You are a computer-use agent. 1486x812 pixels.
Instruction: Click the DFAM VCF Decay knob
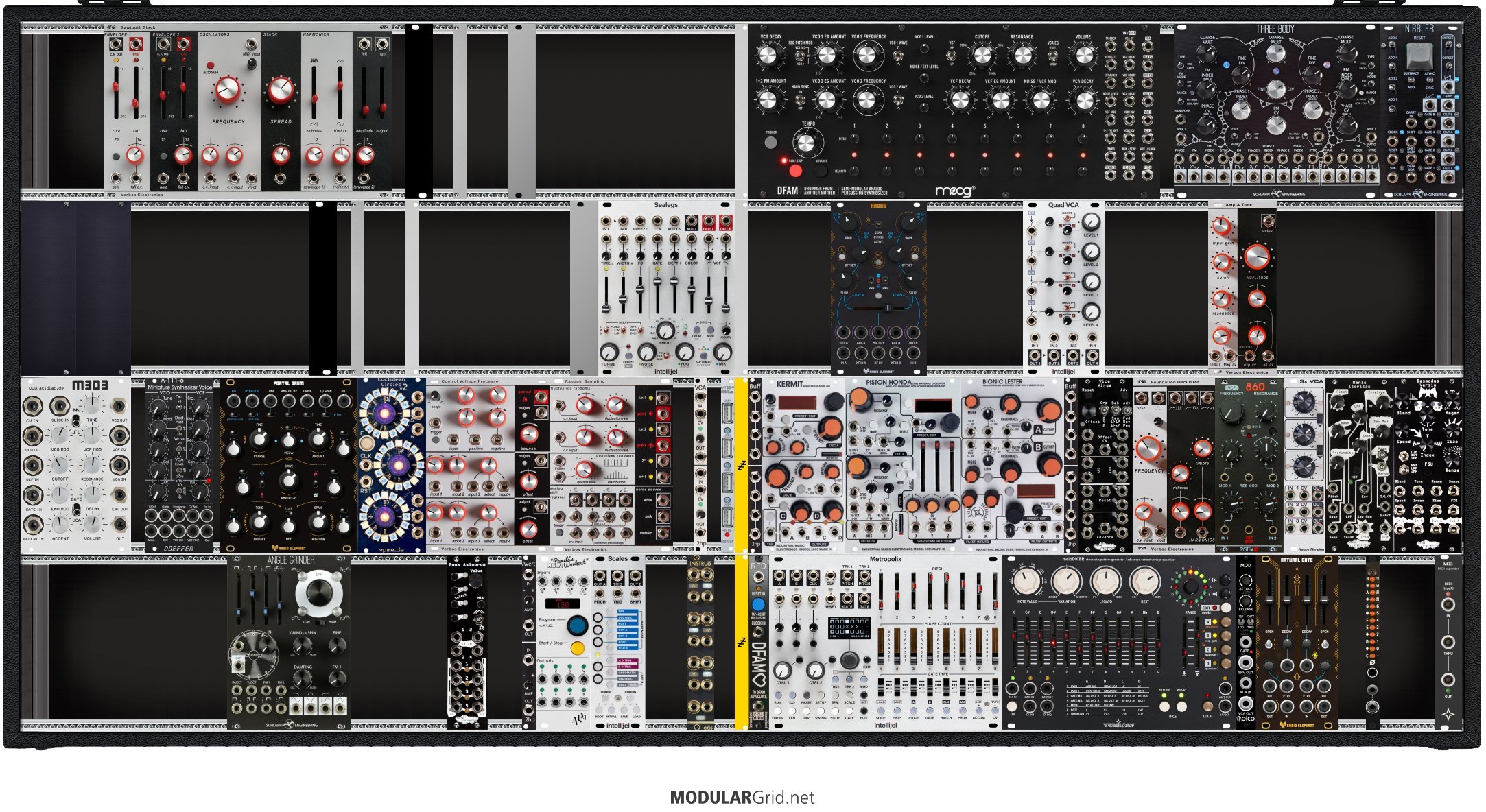tap(960, 100)
